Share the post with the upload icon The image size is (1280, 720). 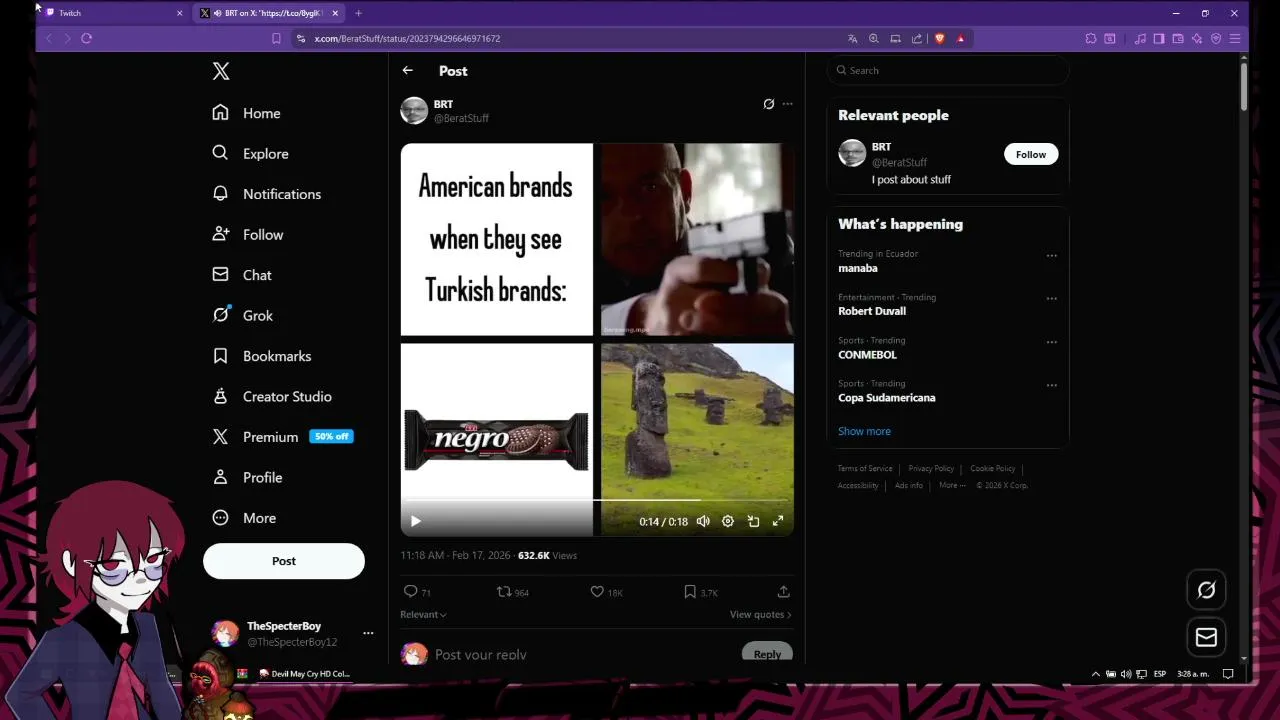click(783, 592)
